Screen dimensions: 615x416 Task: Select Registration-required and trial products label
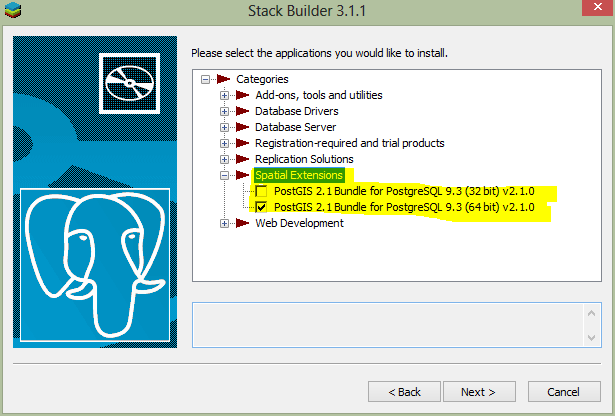[349, 144]
